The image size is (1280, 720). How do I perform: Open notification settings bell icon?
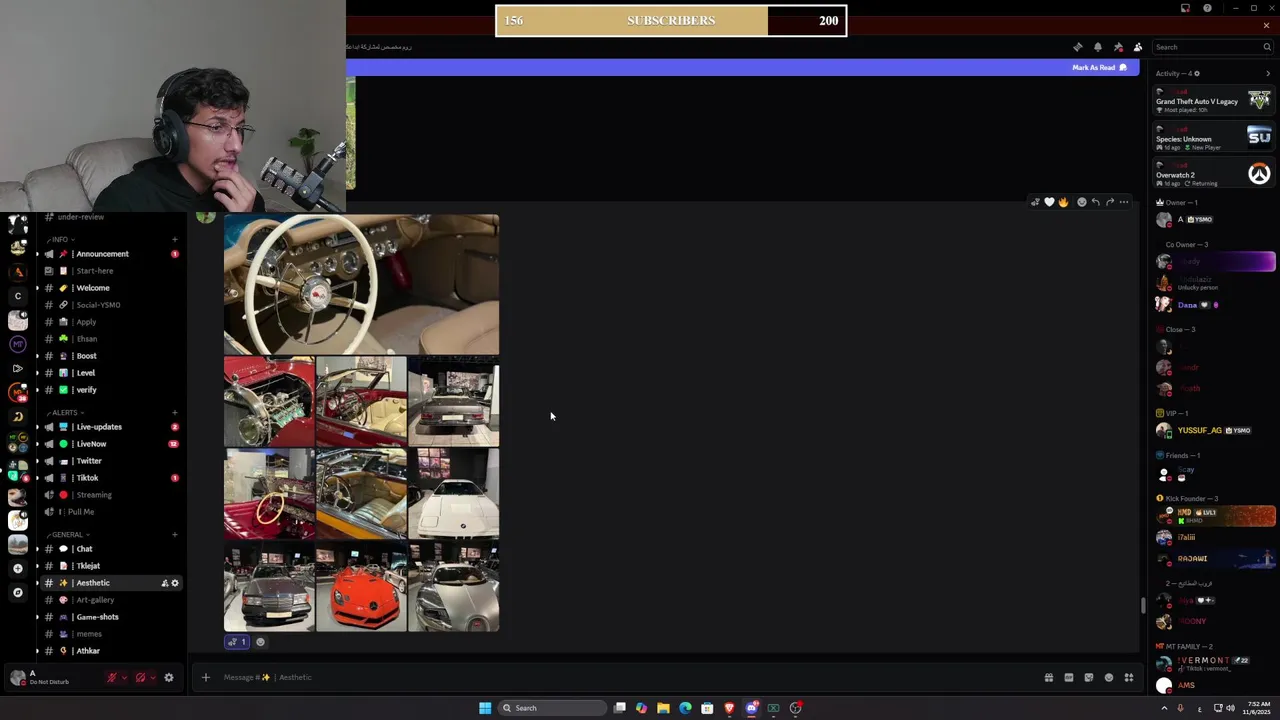click(x=1097, y=47)
